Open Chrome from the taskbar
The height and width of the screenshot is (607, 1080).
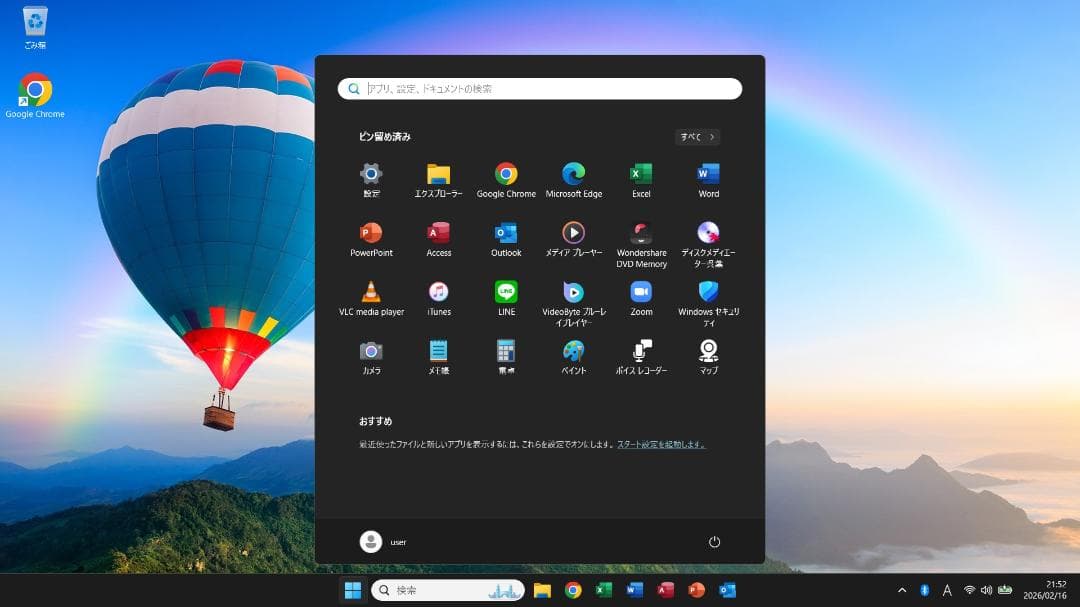pyautogui.click(x=573, y=590)
